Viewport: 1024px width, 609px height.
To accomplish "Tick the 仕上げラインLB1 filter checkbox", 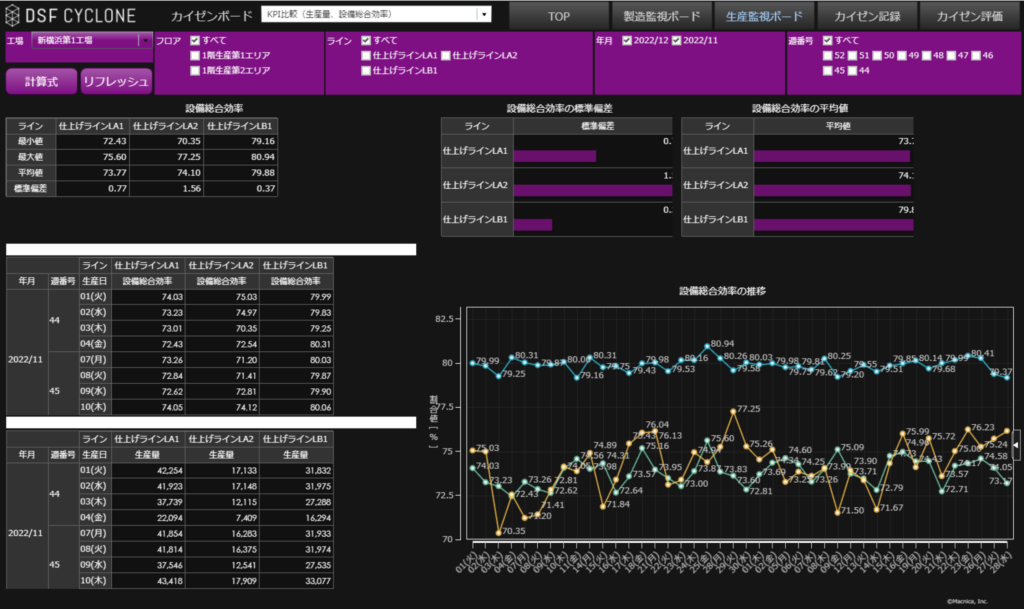I will click(366, 70).
